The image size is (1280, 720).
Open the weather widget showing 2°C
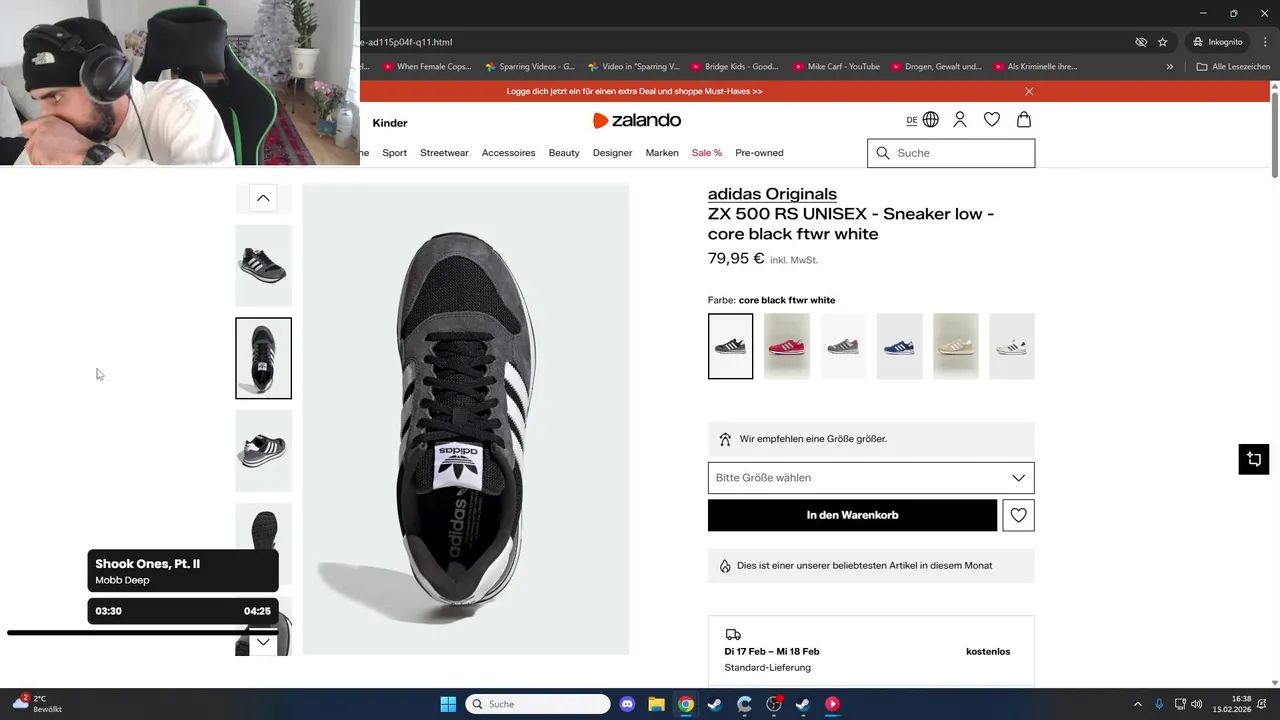coord(37,704)
